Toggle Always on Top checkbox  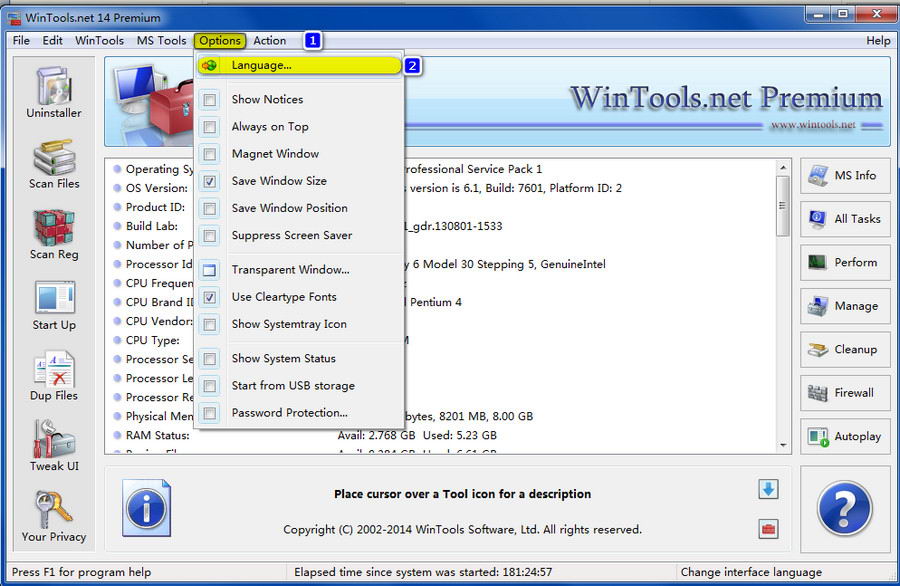[210, 127]
